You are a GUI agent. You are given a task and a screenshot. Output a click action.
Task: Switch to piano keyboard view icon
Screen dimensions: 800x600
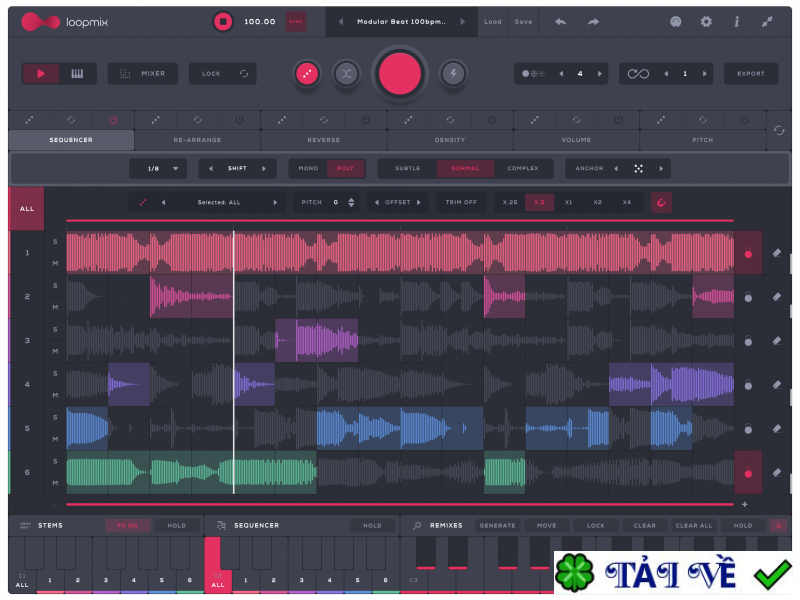77,73
